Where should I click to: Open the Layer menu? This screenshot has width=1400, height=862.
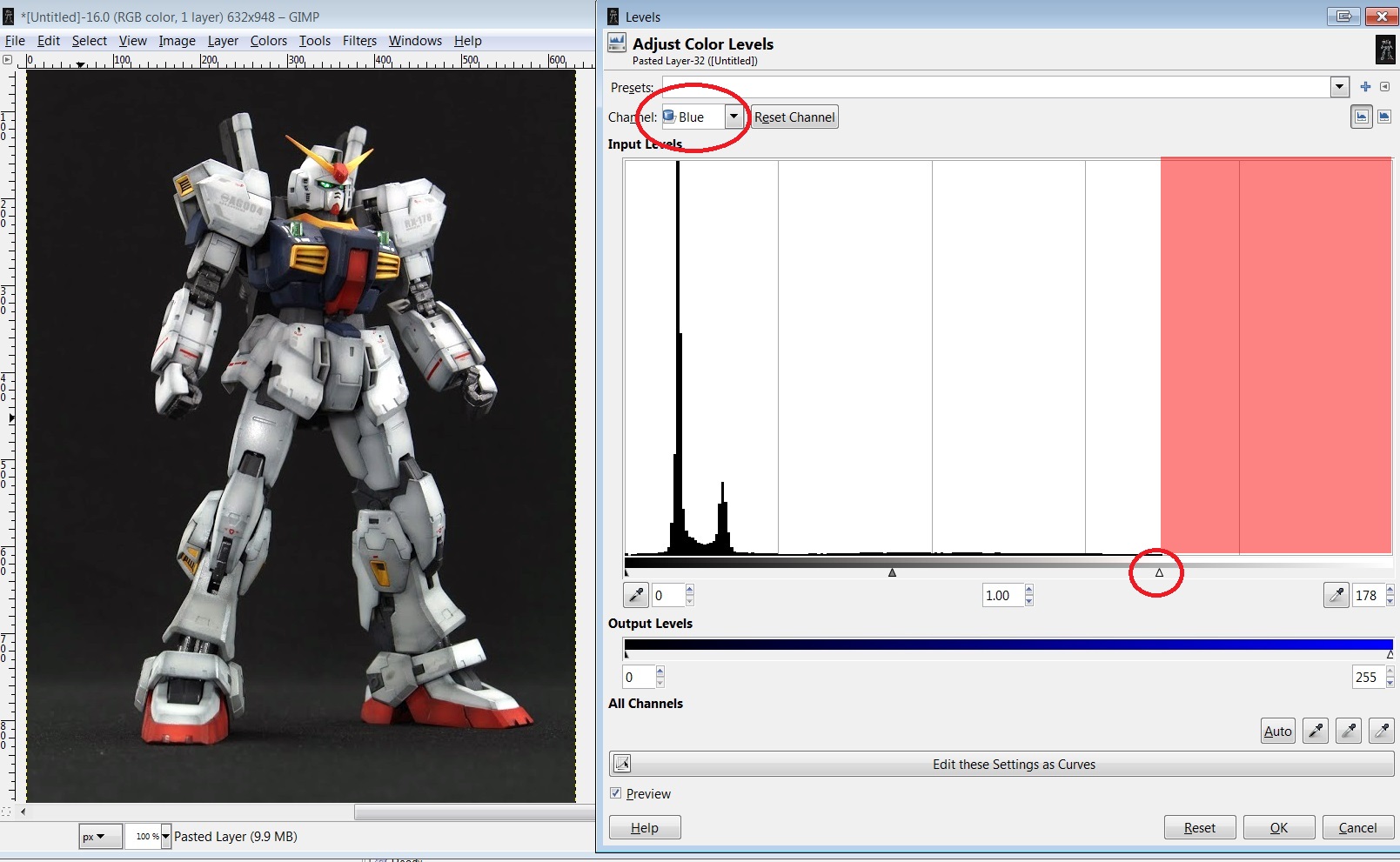(223, 41)
